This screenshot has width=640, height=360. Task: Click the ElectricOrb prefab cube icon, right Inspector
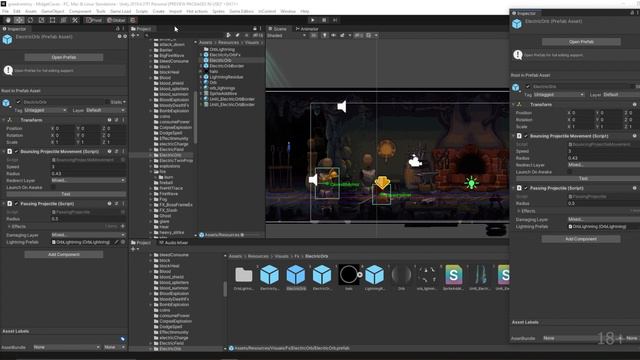[x=517, y=24]
